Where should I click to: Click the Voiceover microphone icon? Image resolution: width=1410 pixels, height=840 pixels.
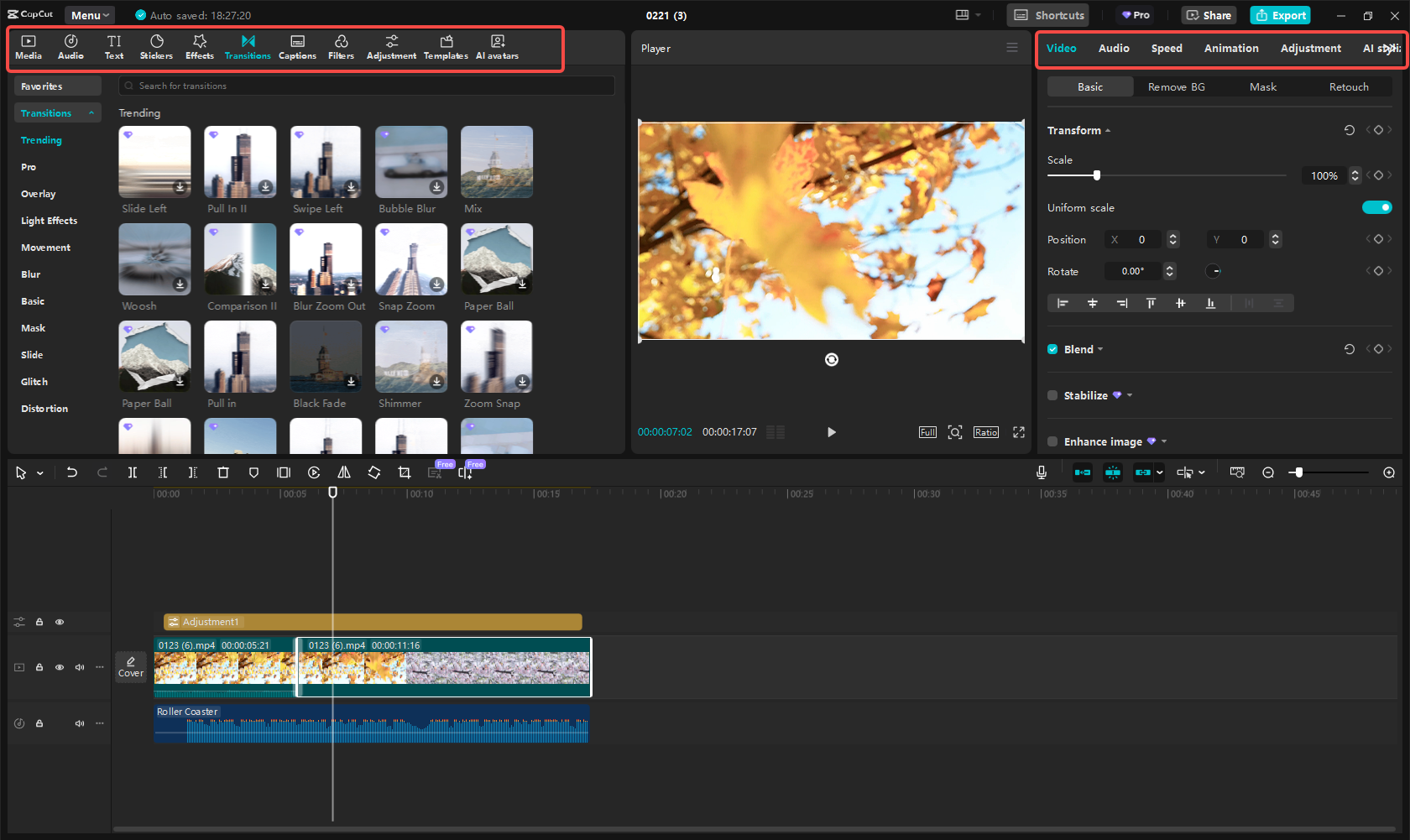pos(1041,472)
